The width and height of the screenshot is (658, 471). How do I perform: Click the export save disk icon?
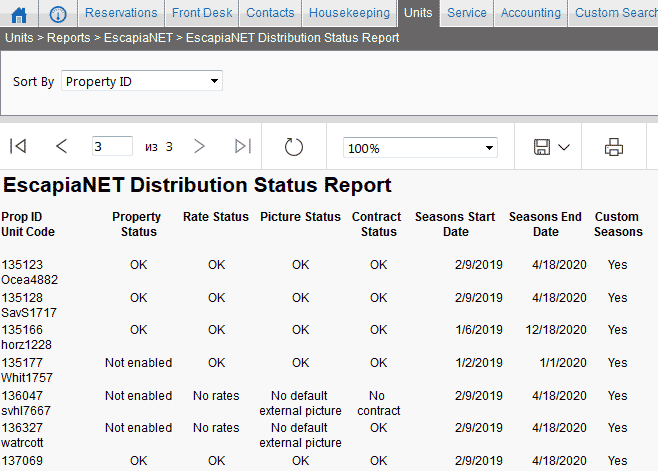(x=542, y=147)
